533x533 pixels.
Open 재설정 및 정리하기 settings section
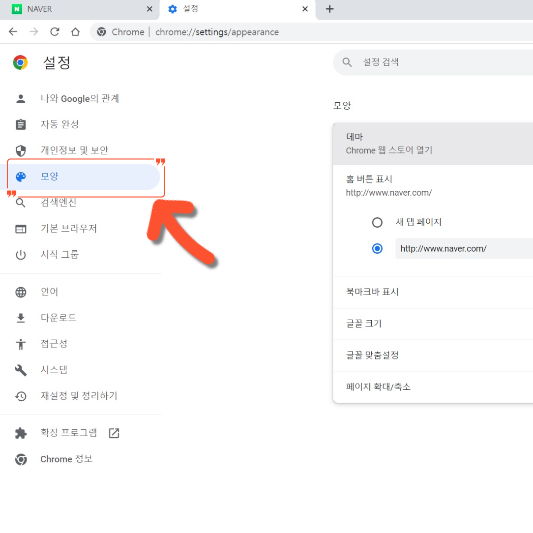(x=80, y=396)
